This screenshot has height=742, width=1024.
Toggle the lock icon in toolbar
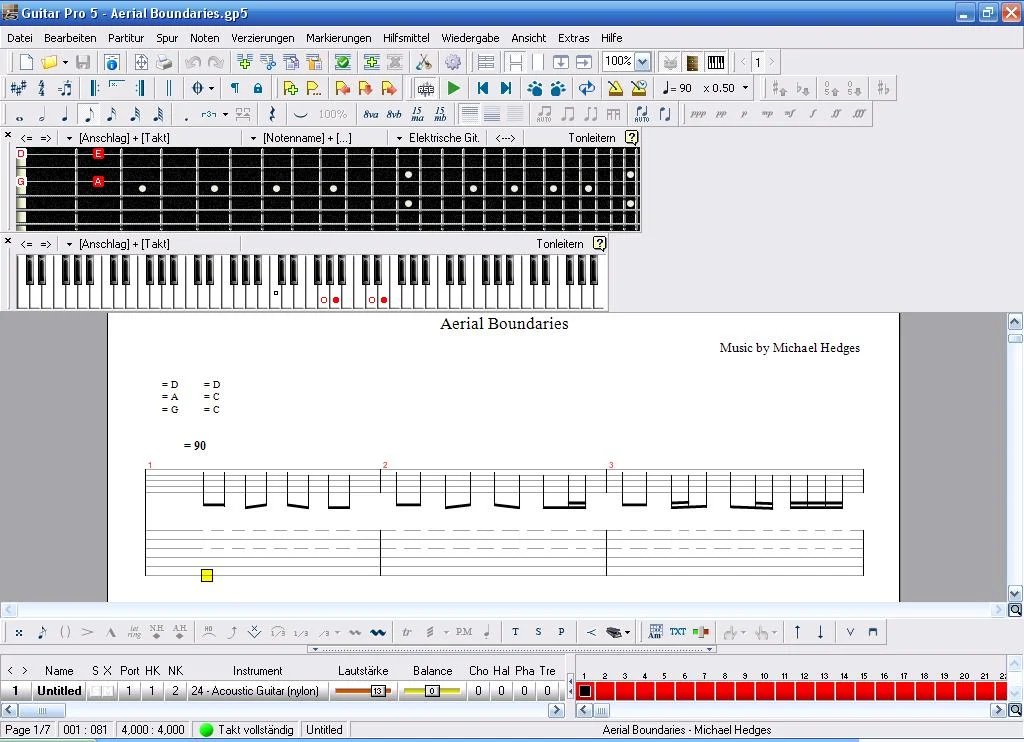[258, 88]
